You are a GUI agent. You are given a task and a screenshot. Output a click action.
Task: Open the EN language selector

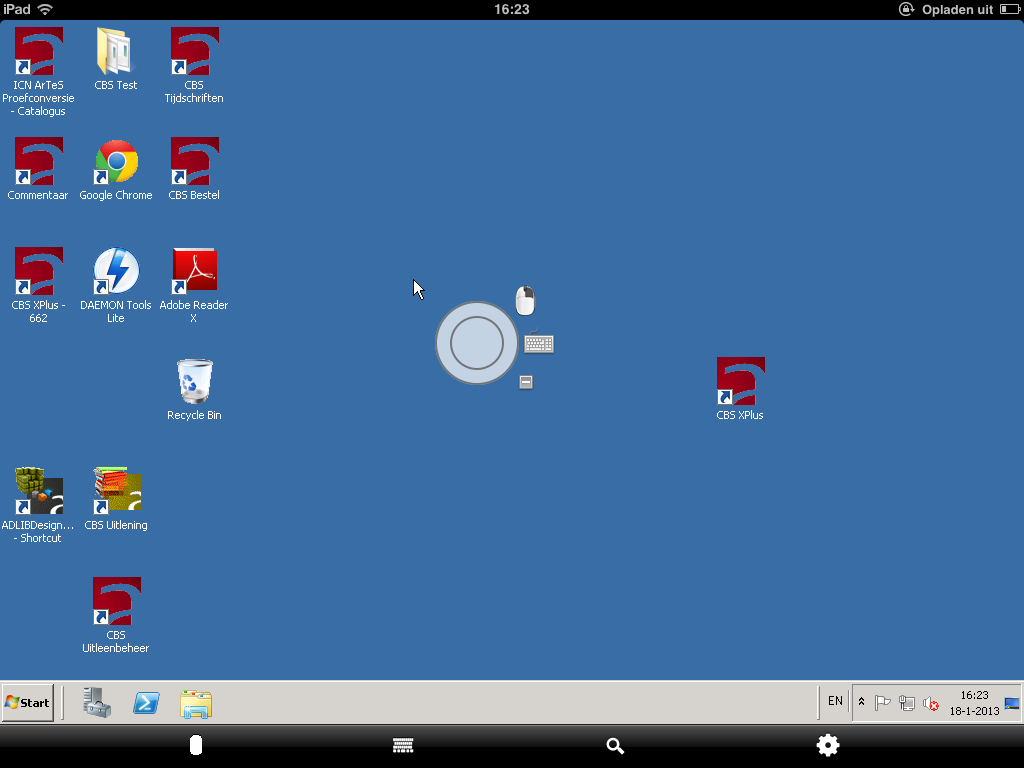point(835,702)
